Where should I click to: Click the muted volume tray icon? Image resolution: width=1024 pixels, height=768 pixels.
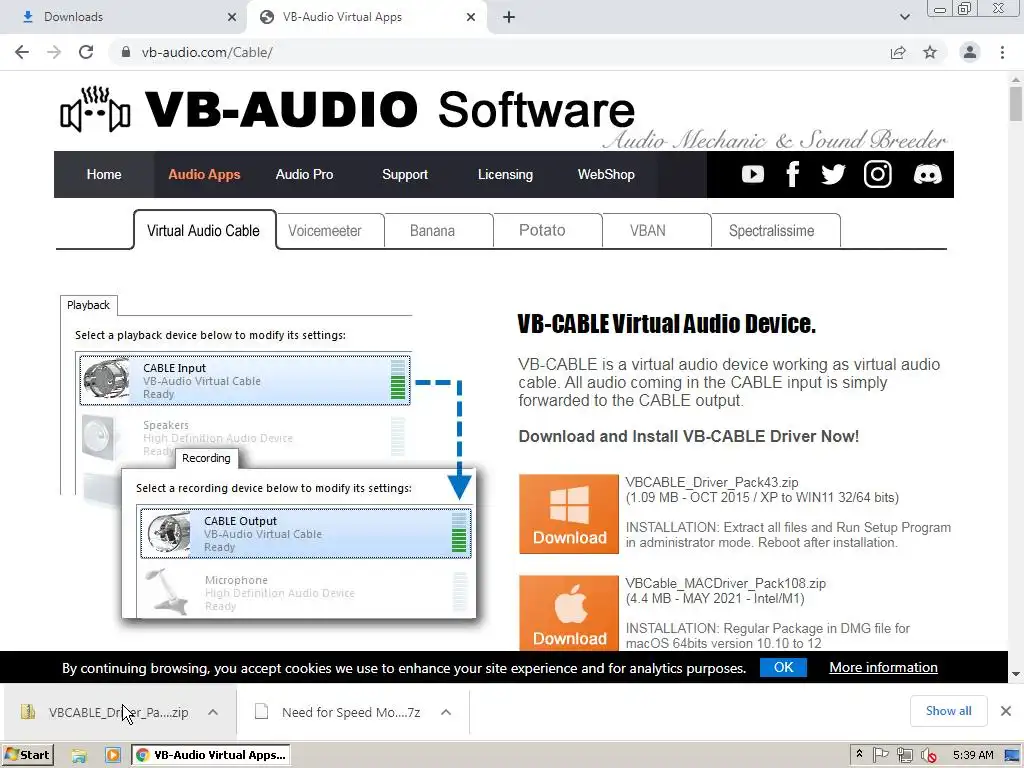pos(929,756)
